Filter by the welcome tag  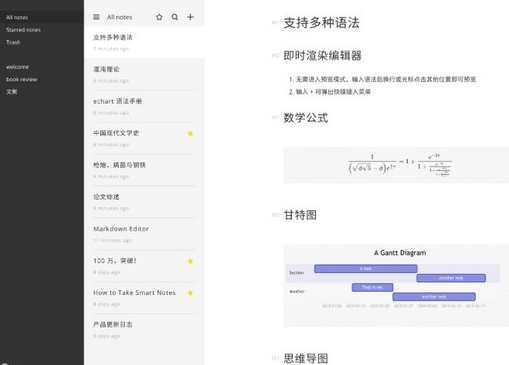17,67
